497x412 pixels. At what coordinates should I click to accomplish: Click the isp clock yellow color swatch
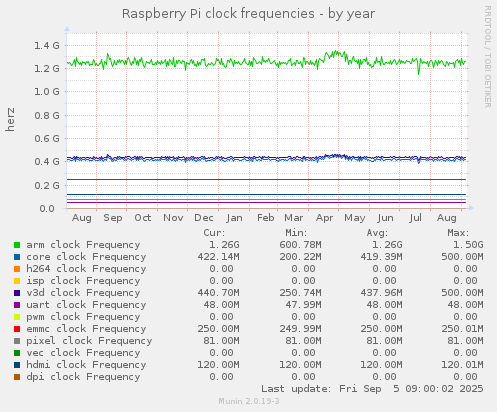[17, 281]
